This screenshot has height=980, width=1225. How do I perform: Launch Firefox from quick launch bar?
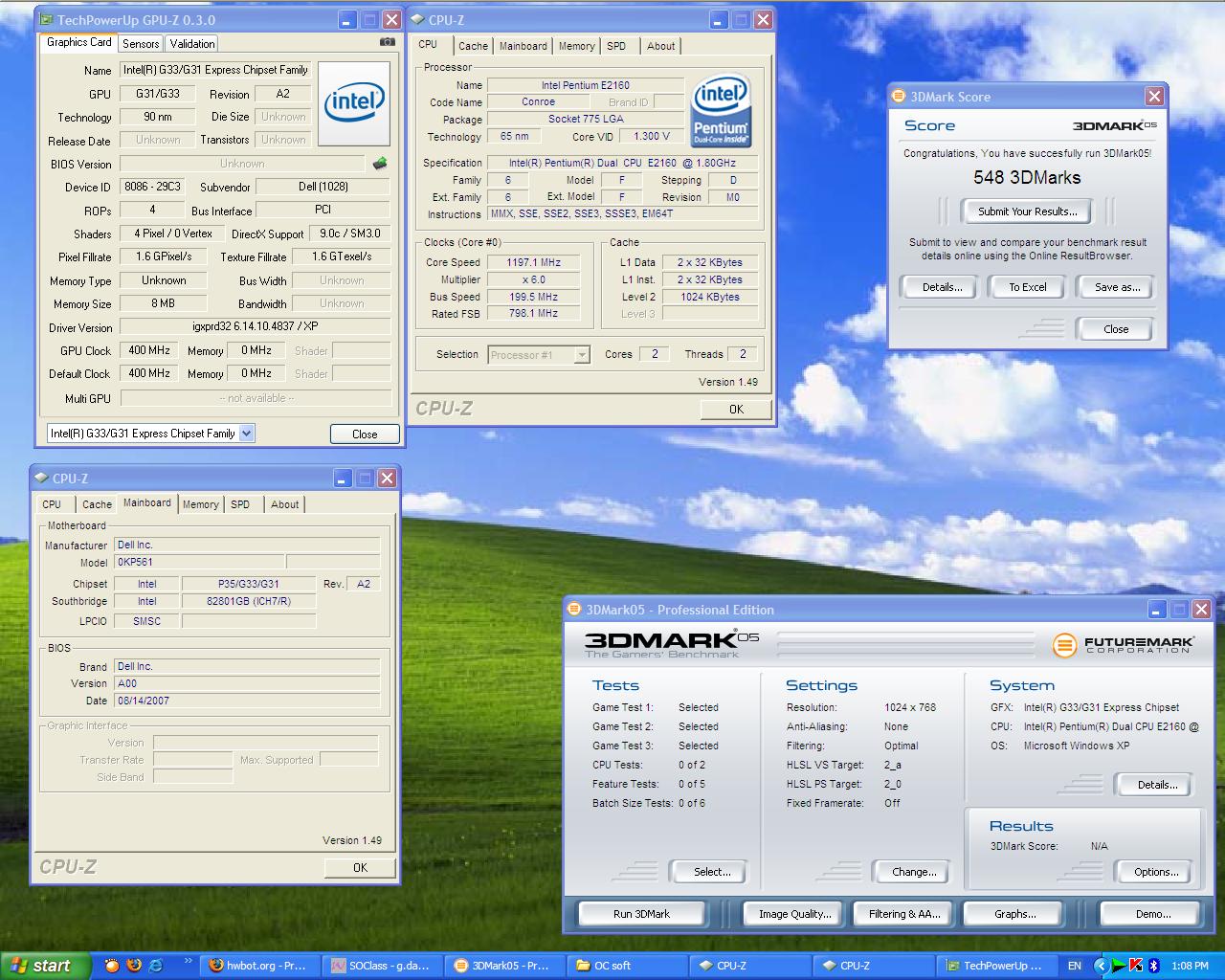coord(134,966)
